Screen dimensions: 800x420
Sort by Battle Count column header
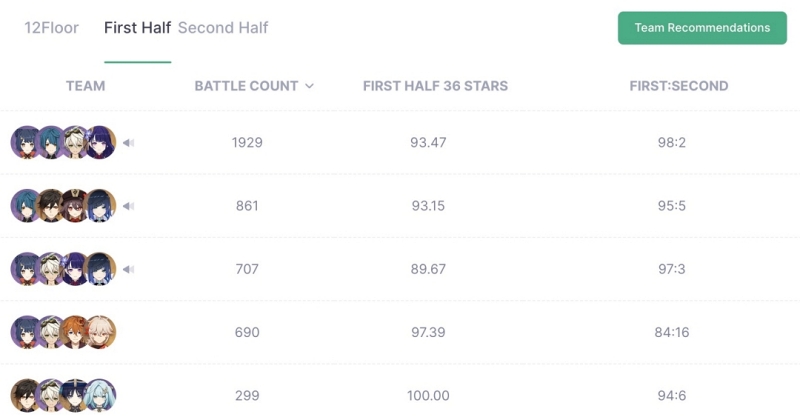click(246, 86)
